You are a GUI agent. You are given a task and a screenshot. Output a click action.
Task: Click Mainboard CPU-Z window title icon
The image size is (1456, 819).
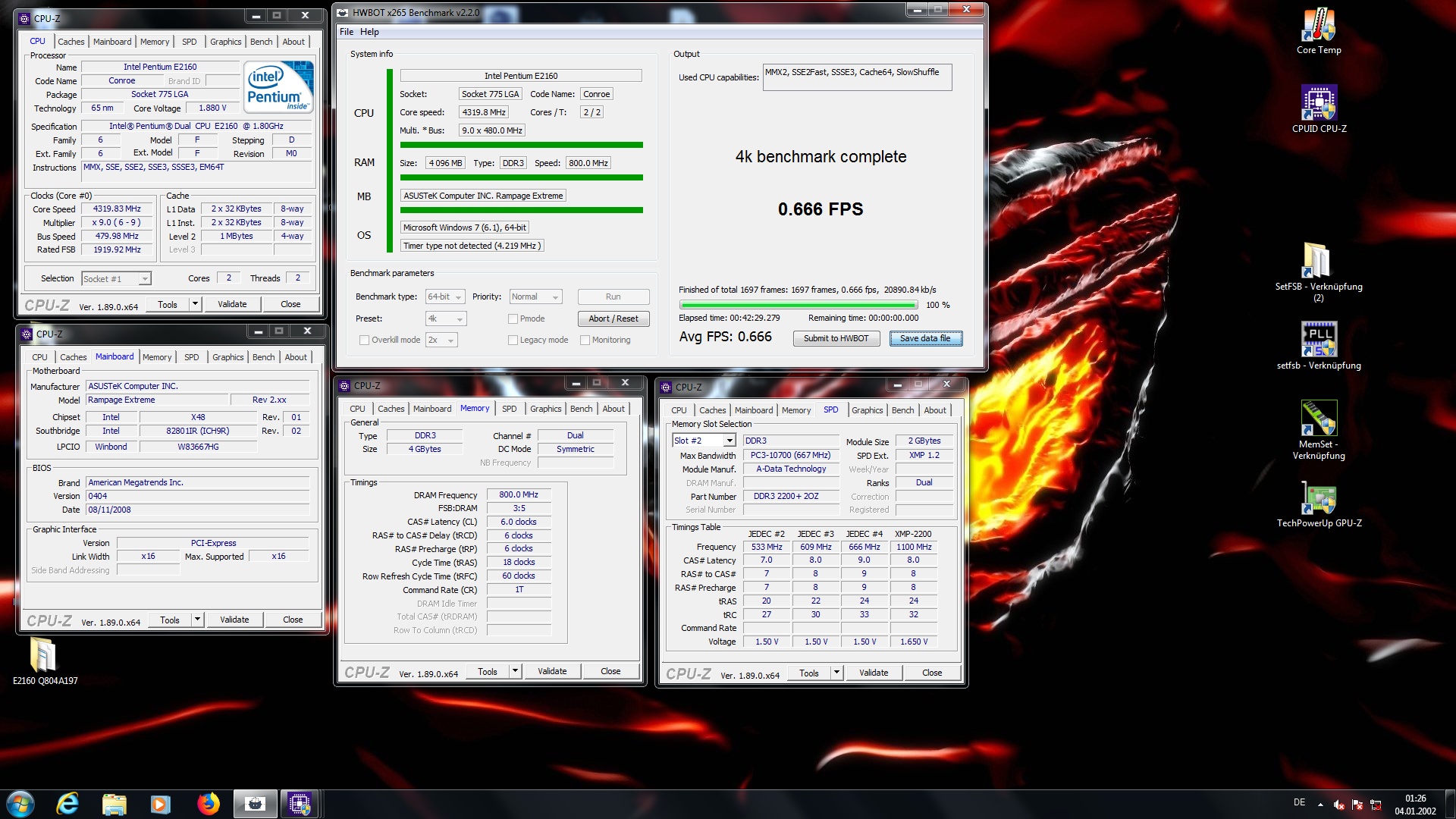(x=27, y=334)
